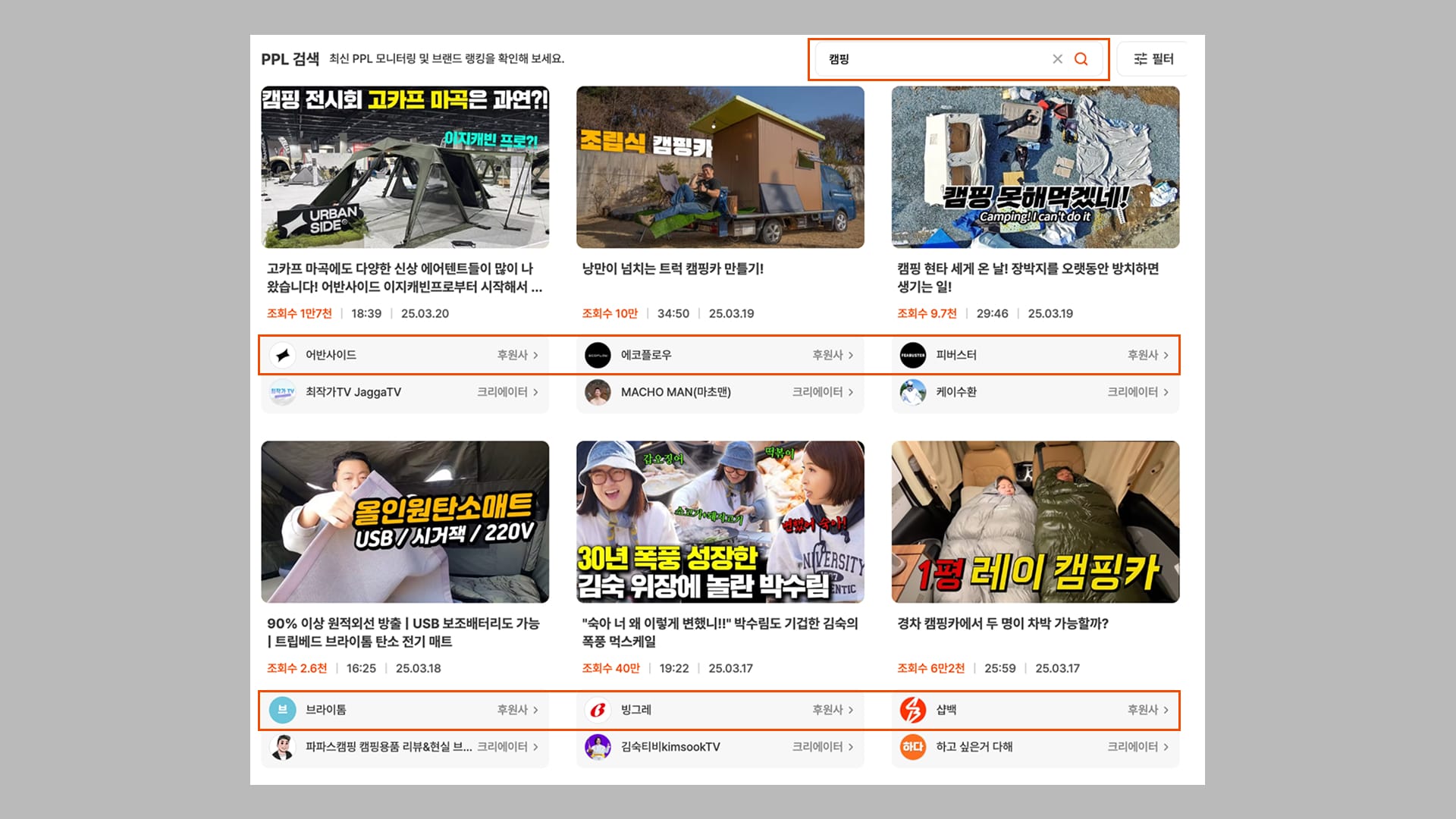Open the MACHO MAN(마초맨) creator link
This screenshot has height=819, width=1456.
pos(675,392)
